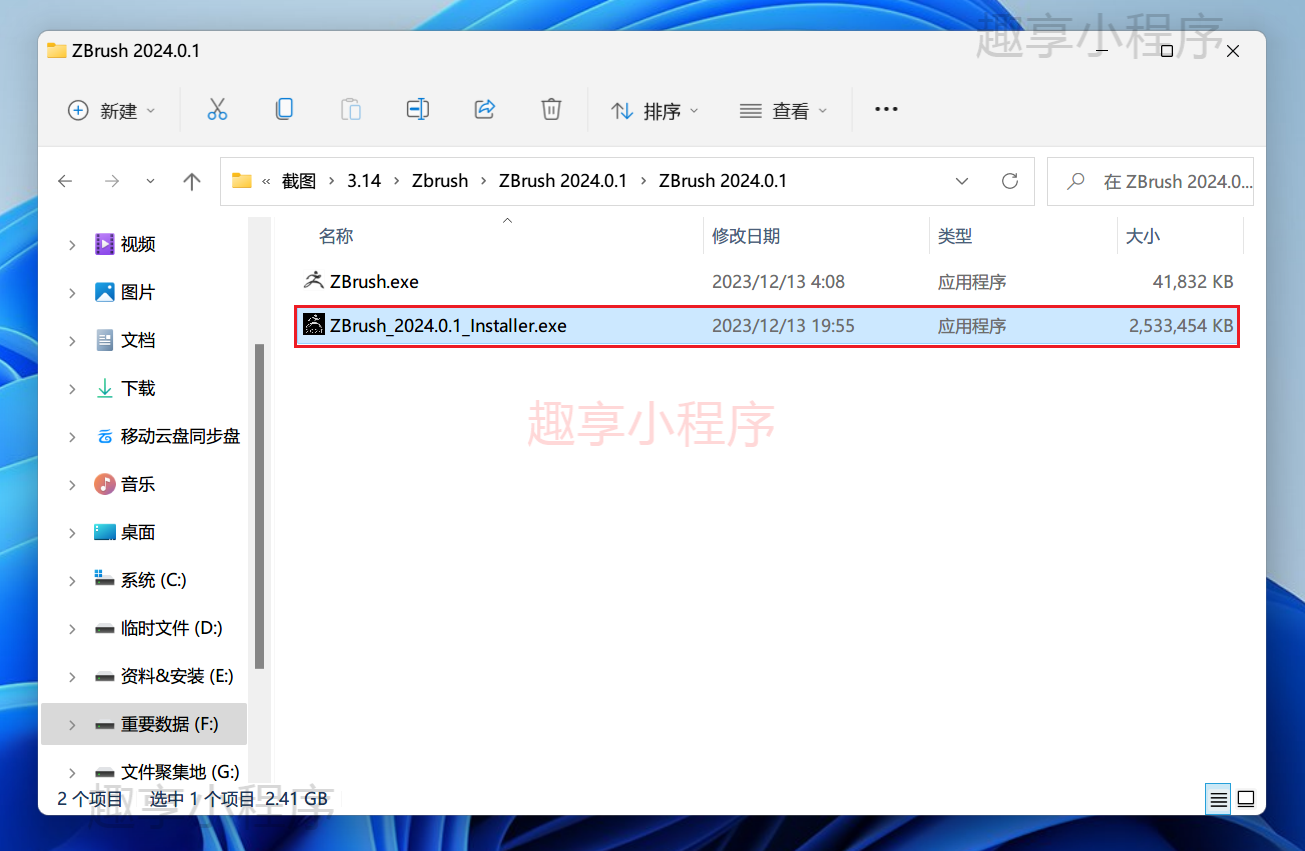This screenshot has height=851, width=1305.
Task: Open 资料&安装 (E:) drive
Action: (x=177, y=676)
